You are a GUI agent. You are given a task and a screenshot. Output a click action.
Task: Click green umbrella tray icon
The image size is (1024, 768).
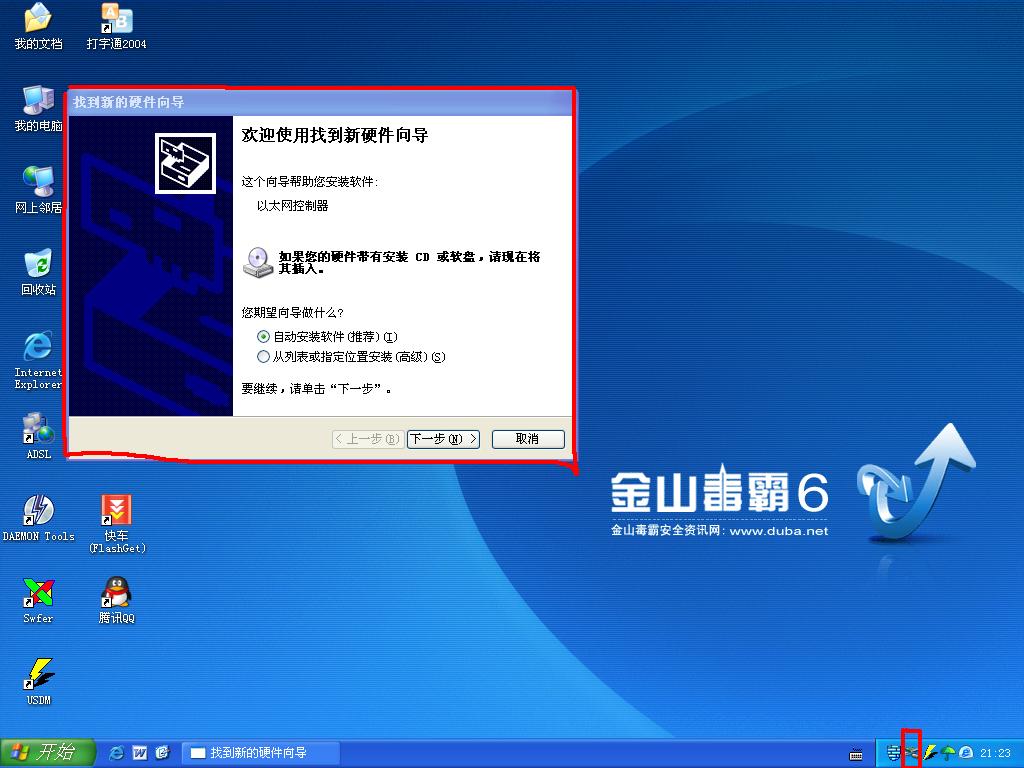point(948,753)
